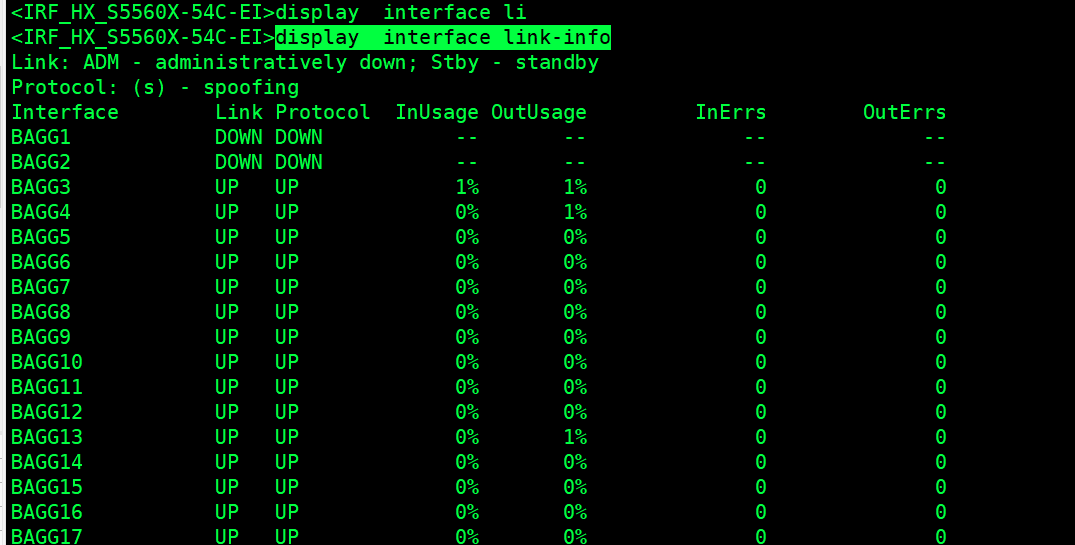Click the InErrs value for BAGG15
The width and height of the screenshot is (1075, 545).
[x=761, y=487]
